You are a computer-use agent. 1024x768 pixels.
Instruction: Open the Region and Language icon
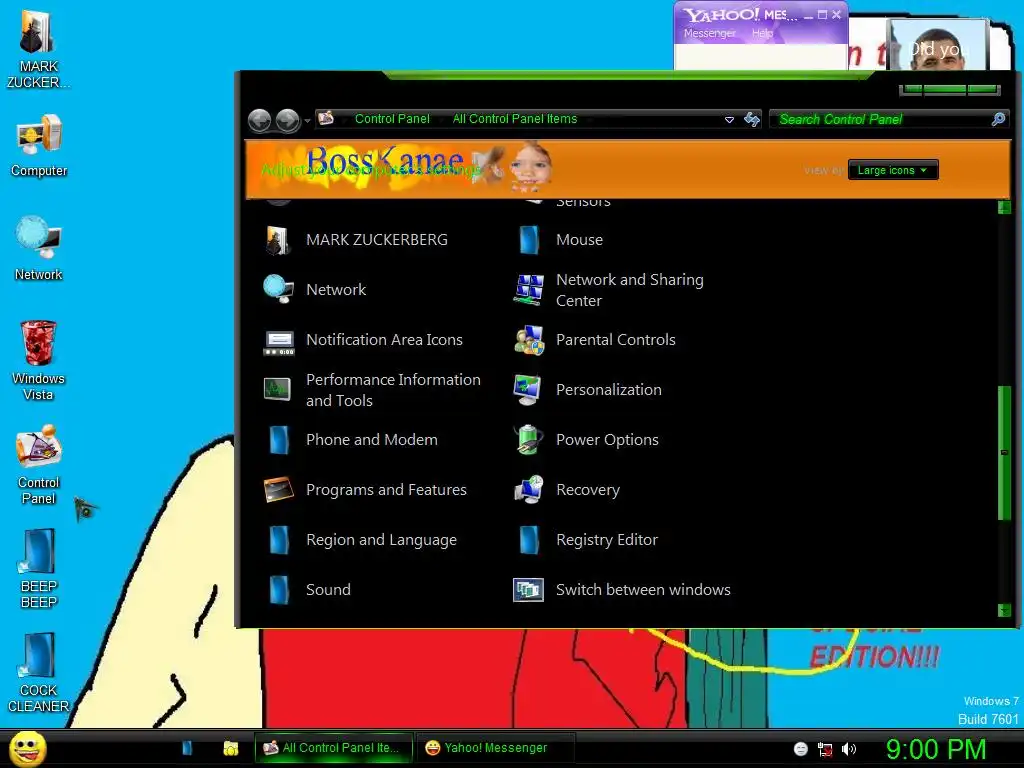coord(279,540)
